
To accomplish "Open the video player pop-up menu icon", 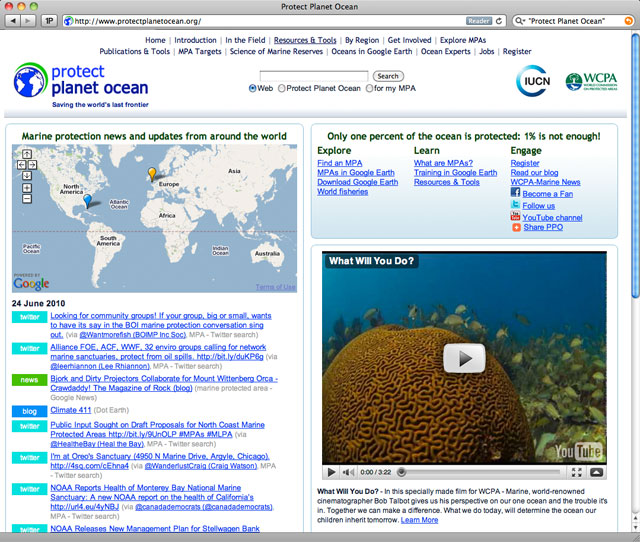I will (596, 472).
